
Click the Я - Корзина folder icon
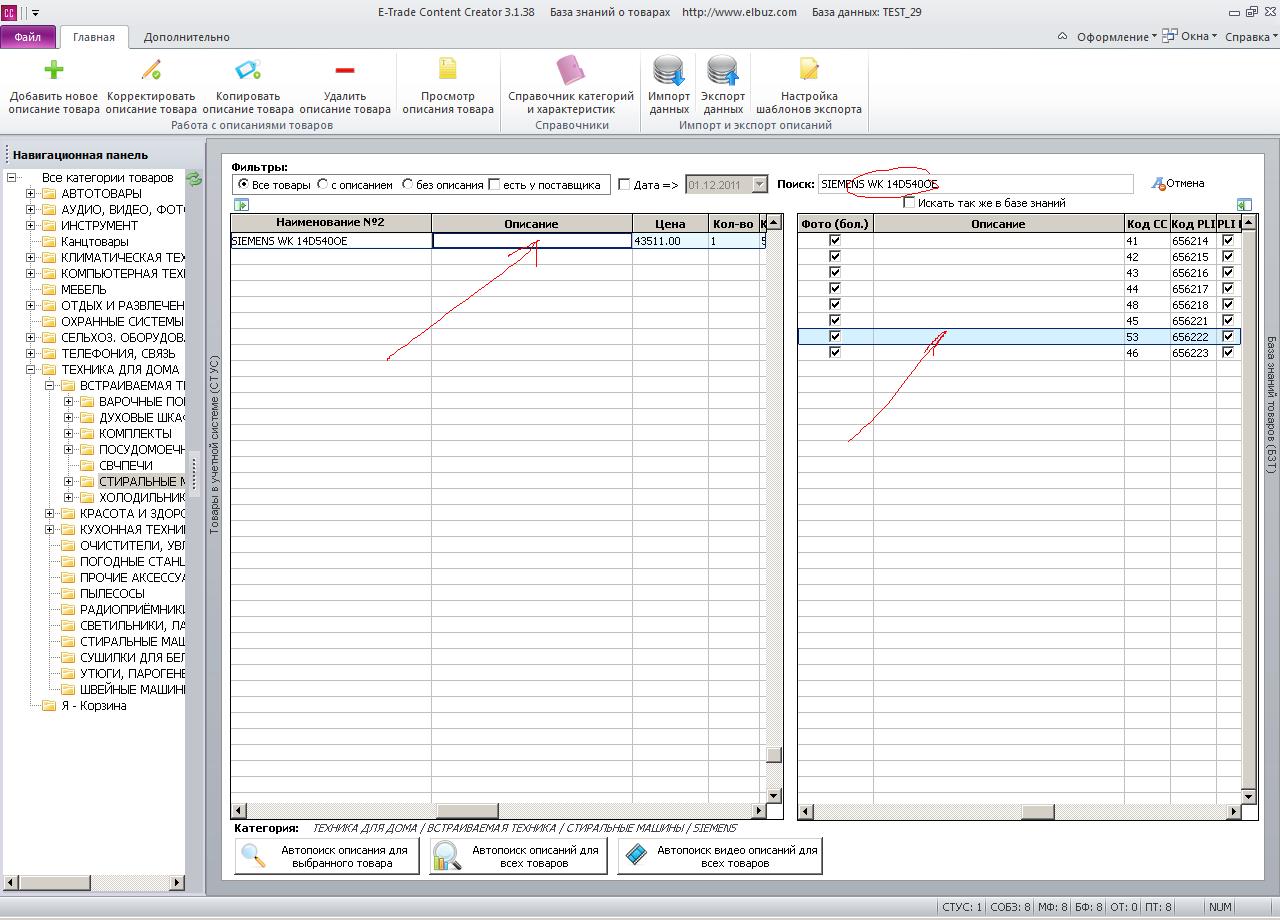tap(49, 706)
